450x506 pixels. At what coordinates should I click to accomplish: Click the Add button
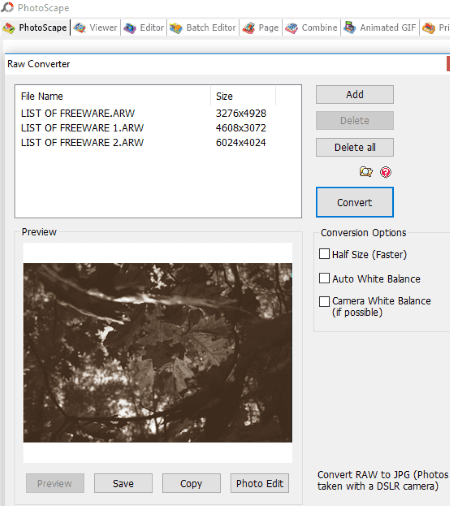[x=355, y=95]
